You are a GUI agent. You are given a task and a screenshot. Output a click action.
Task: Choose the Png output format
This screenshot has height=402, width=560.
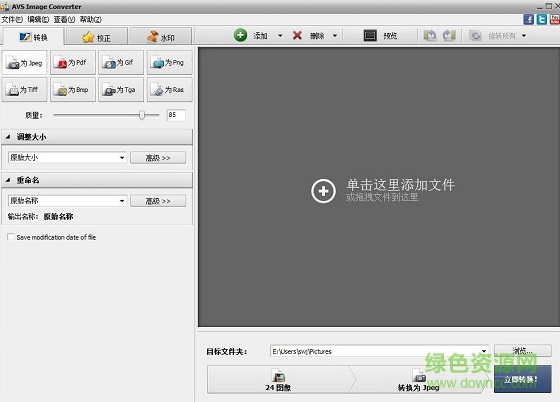170,62
